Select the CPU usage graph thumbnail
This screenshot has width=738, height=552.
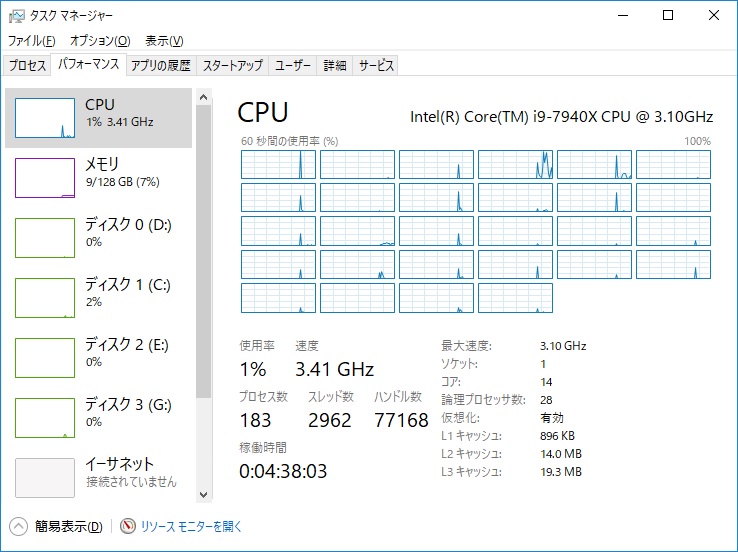[45, 118]
